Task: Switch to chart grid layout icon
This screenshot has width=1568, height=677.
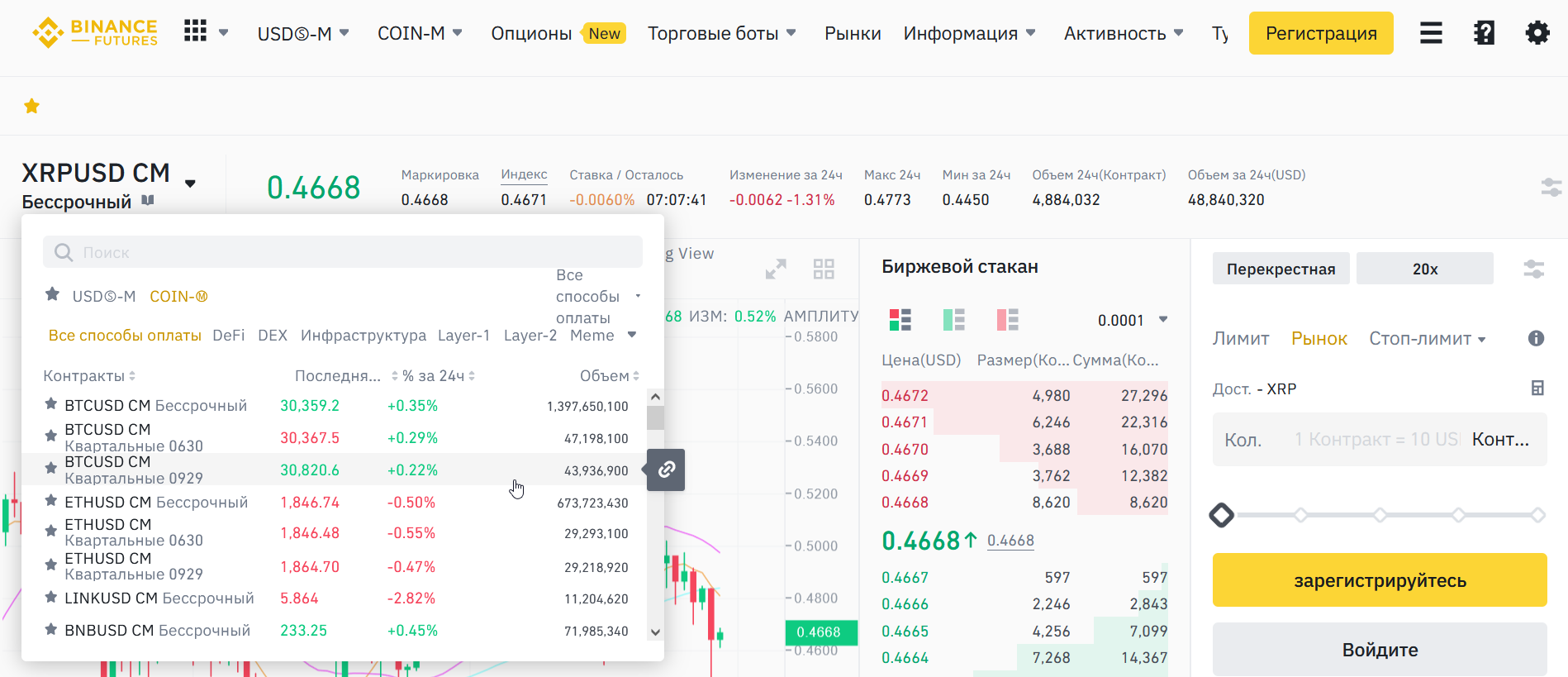Action: [824, 269]
